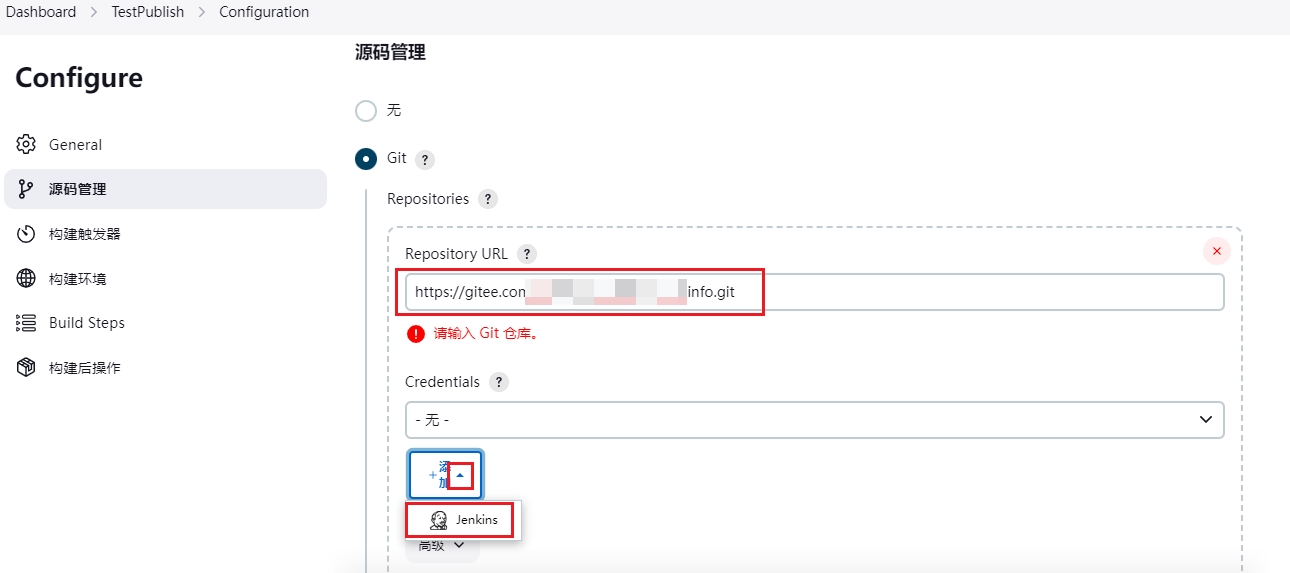Viewport: 1290px width, 573px height.
Task: Open help icon beside Credentials label
Action: tap(499, 382)
